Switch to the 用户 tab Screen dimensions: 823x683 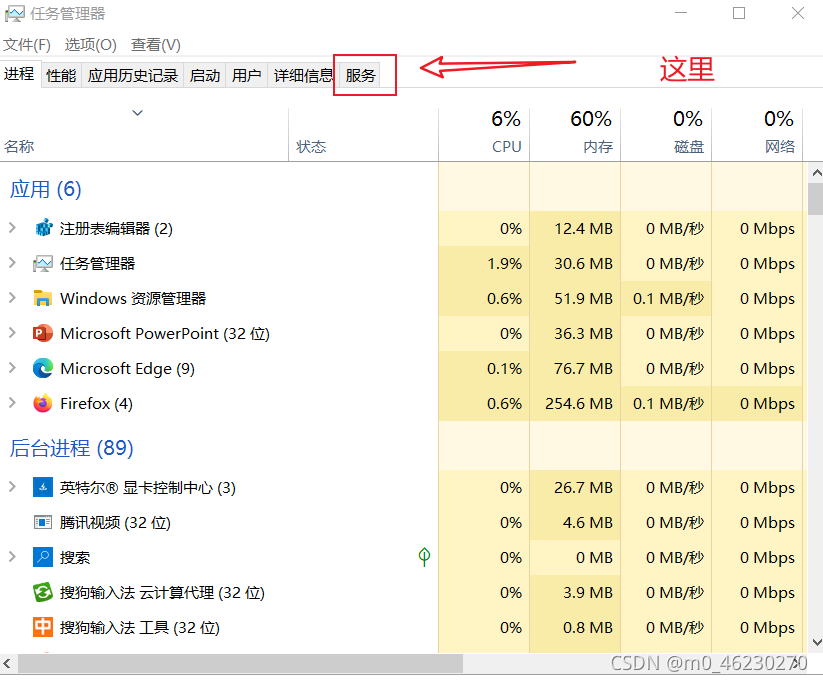tap(247, 76)
